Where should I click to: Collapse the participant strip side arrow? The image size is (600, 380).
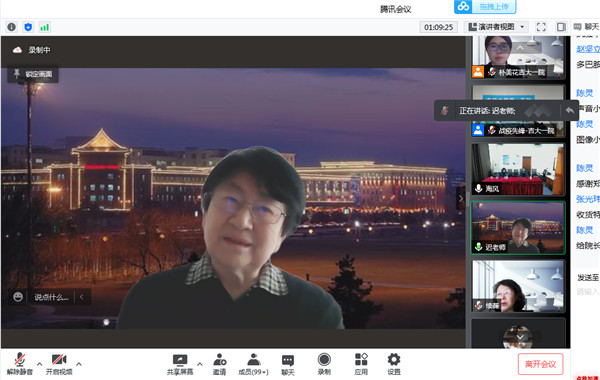tap(461, 198)
